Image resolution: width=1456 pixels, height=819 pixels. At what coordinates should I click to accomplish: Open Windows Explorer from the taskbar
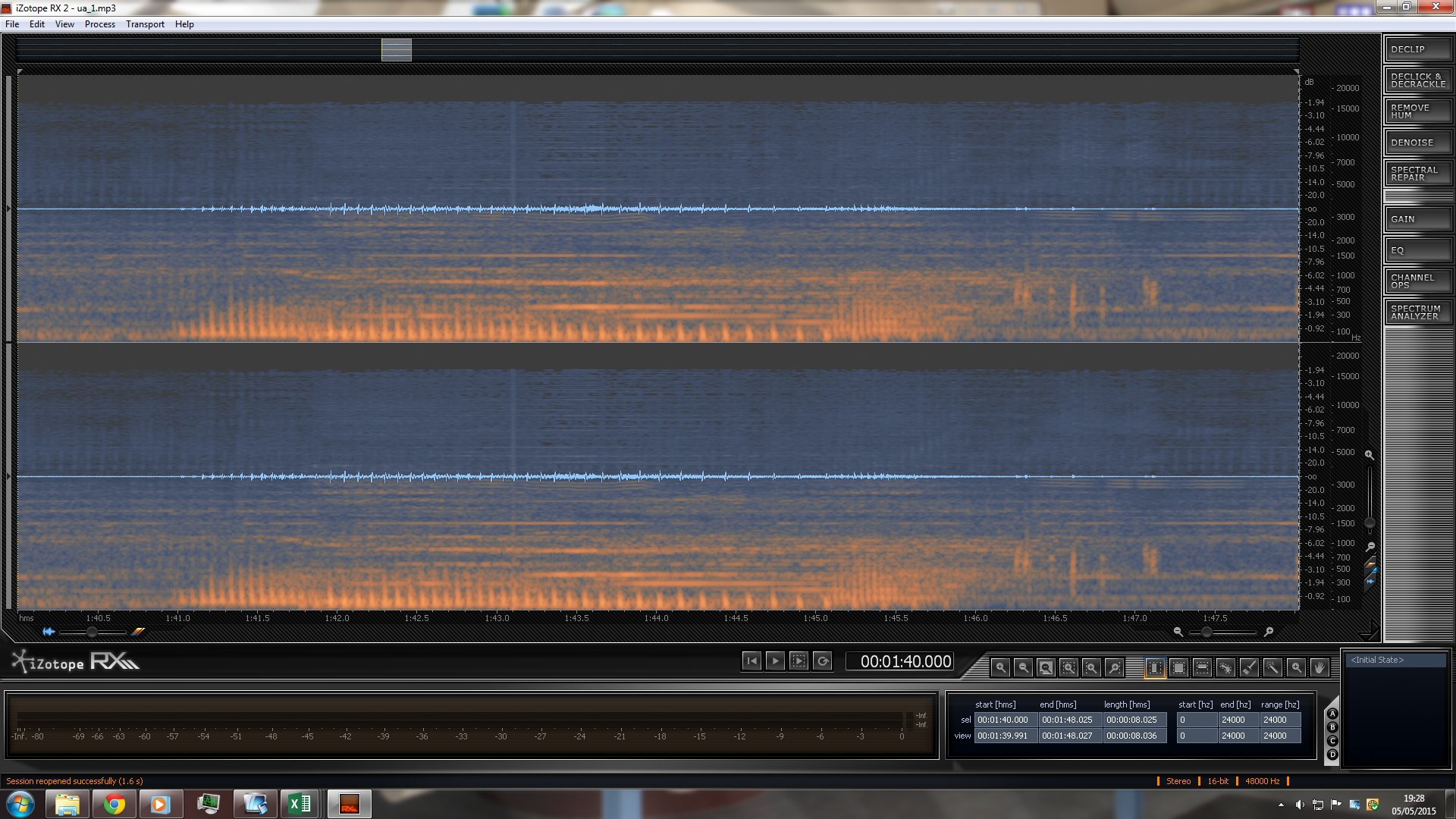point(67,805)
